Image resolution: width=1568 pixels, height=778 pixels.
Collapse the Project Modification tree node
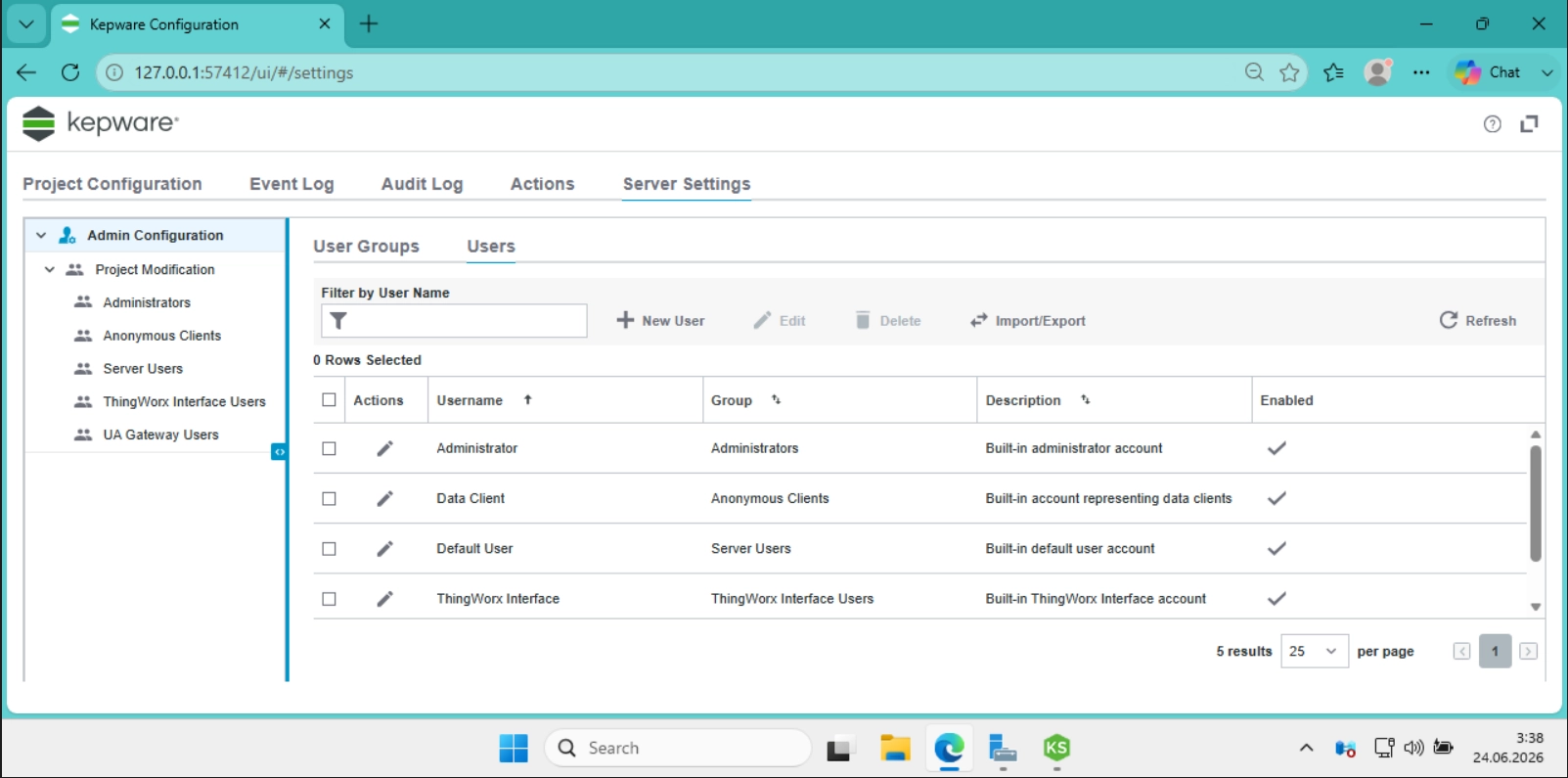coord(50,269)
